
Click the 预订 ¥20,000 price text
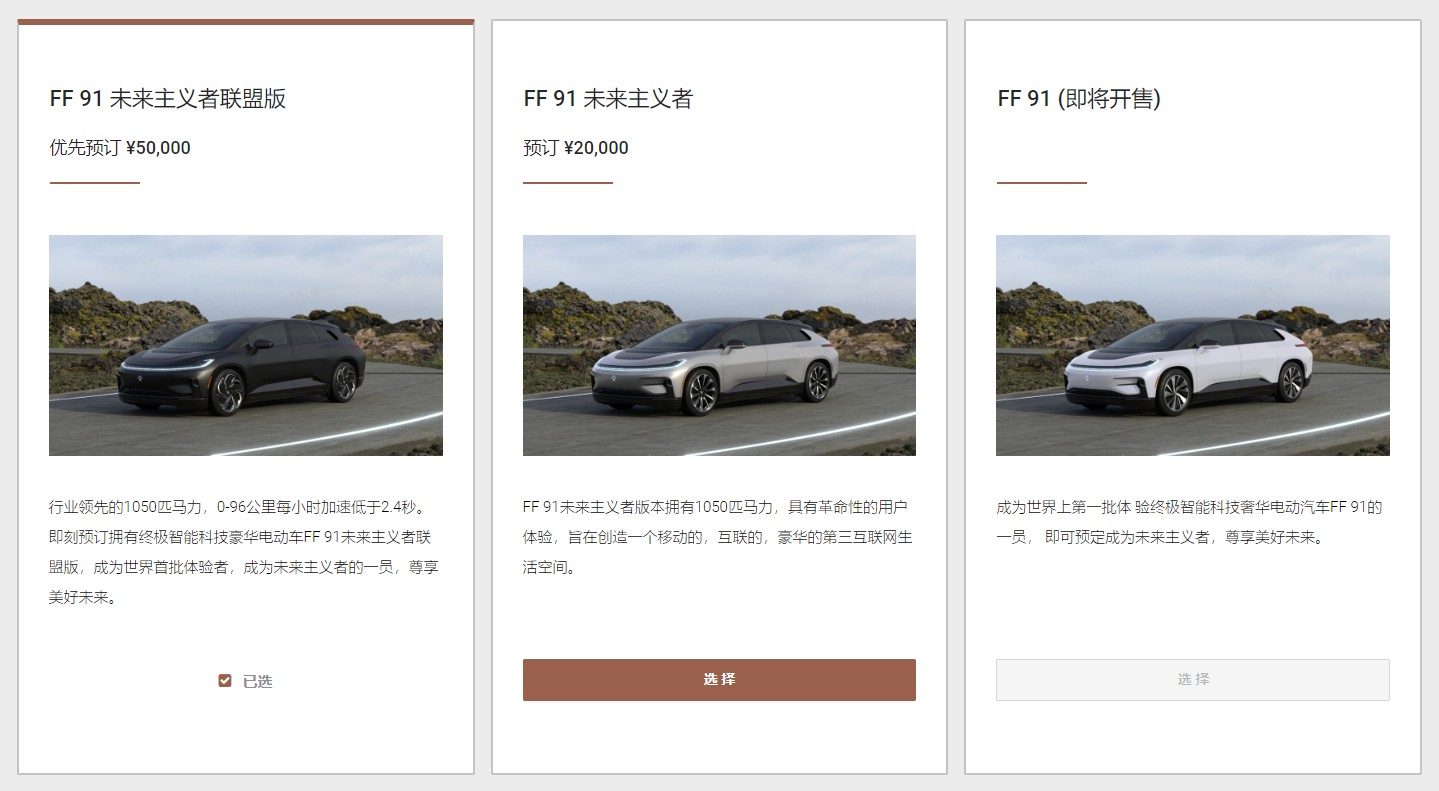(x=576, y=148)
